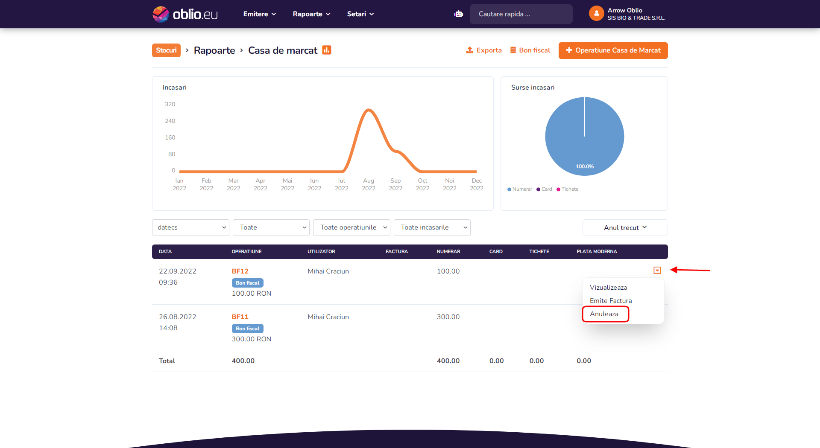Toggle the BF12 row actions menu icon
The height and width of the screenshot is (448, 820).
[657, 270]
